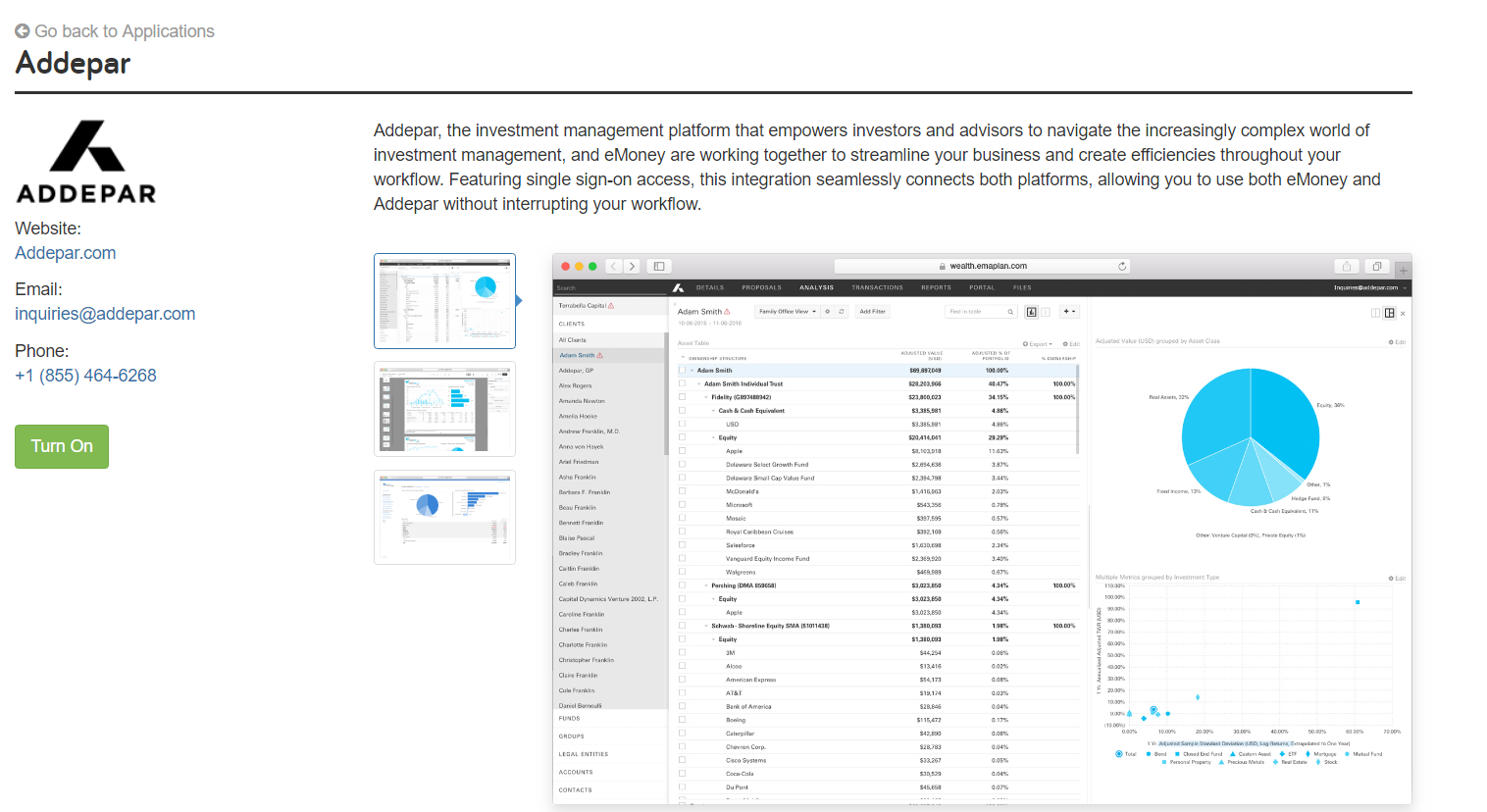Tick the checkbox for USD row

pyautogui.click(x=682, y=424)
